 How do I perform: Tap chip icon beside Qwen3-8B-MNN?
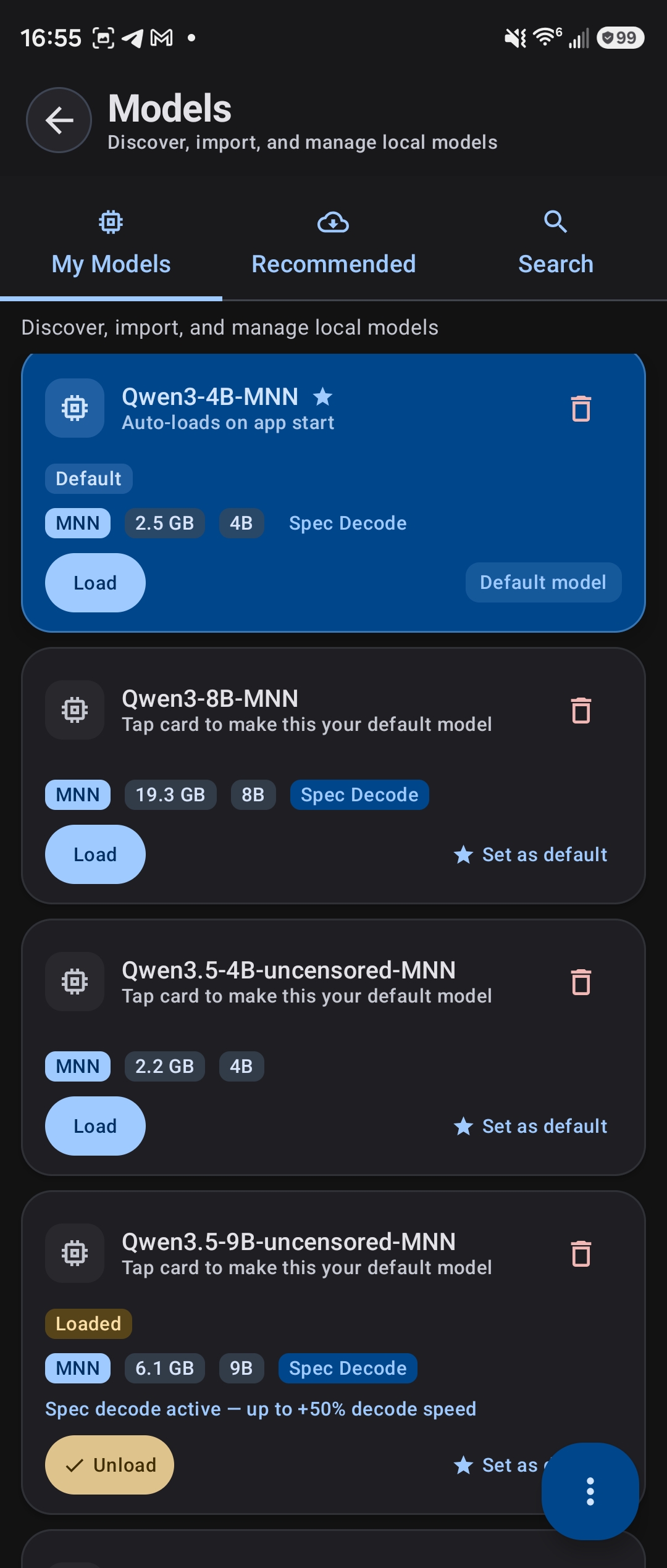75,710
